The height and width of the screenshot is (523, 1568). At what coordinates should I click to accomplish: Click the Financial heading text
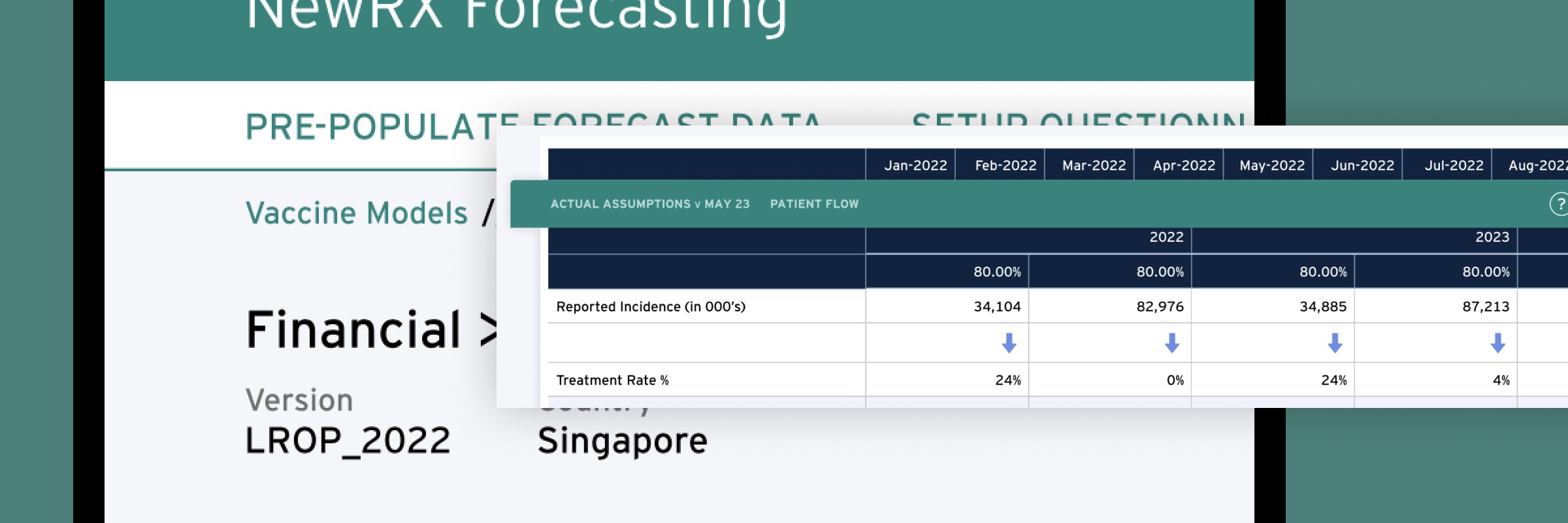point(353,329)
